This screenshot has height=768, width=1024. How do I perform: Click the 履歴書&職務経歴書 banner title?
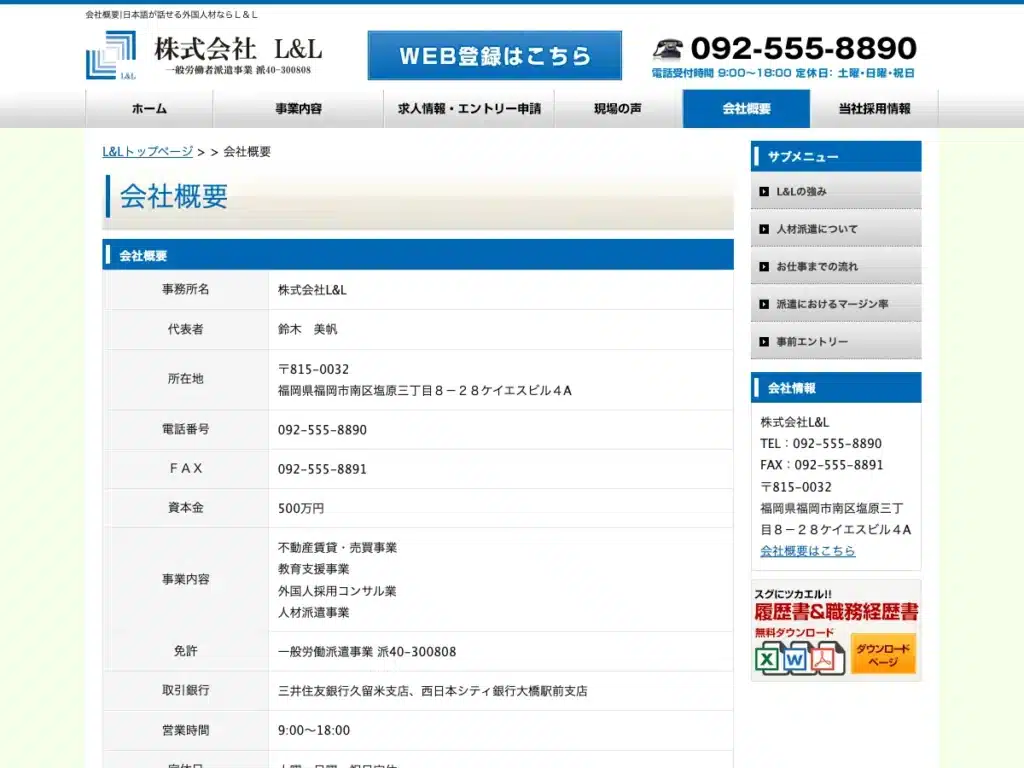tap(836, 612)
